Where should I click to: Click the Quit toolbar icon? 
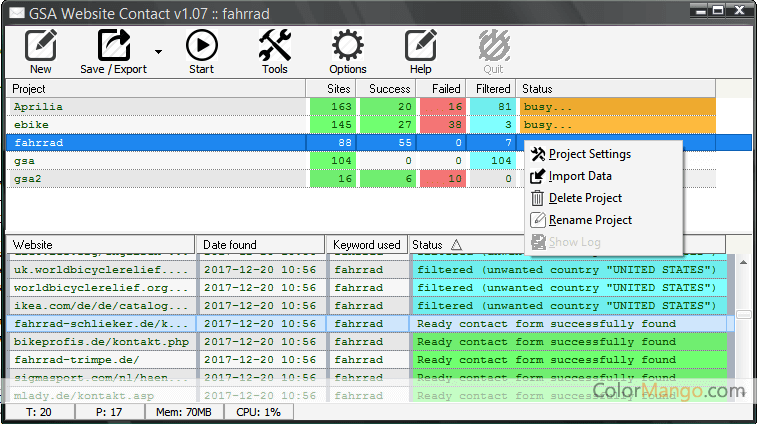[x=494, y=45]
